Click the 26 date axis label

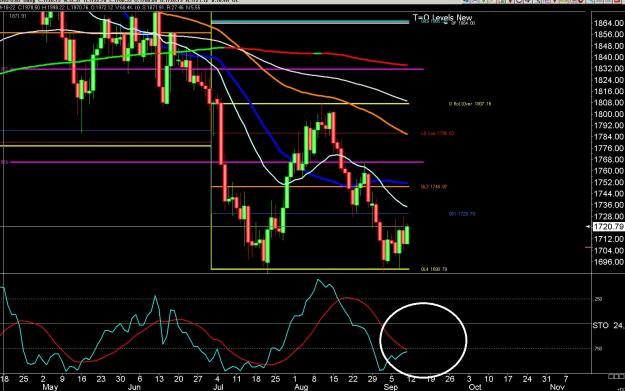click(449, 379)
